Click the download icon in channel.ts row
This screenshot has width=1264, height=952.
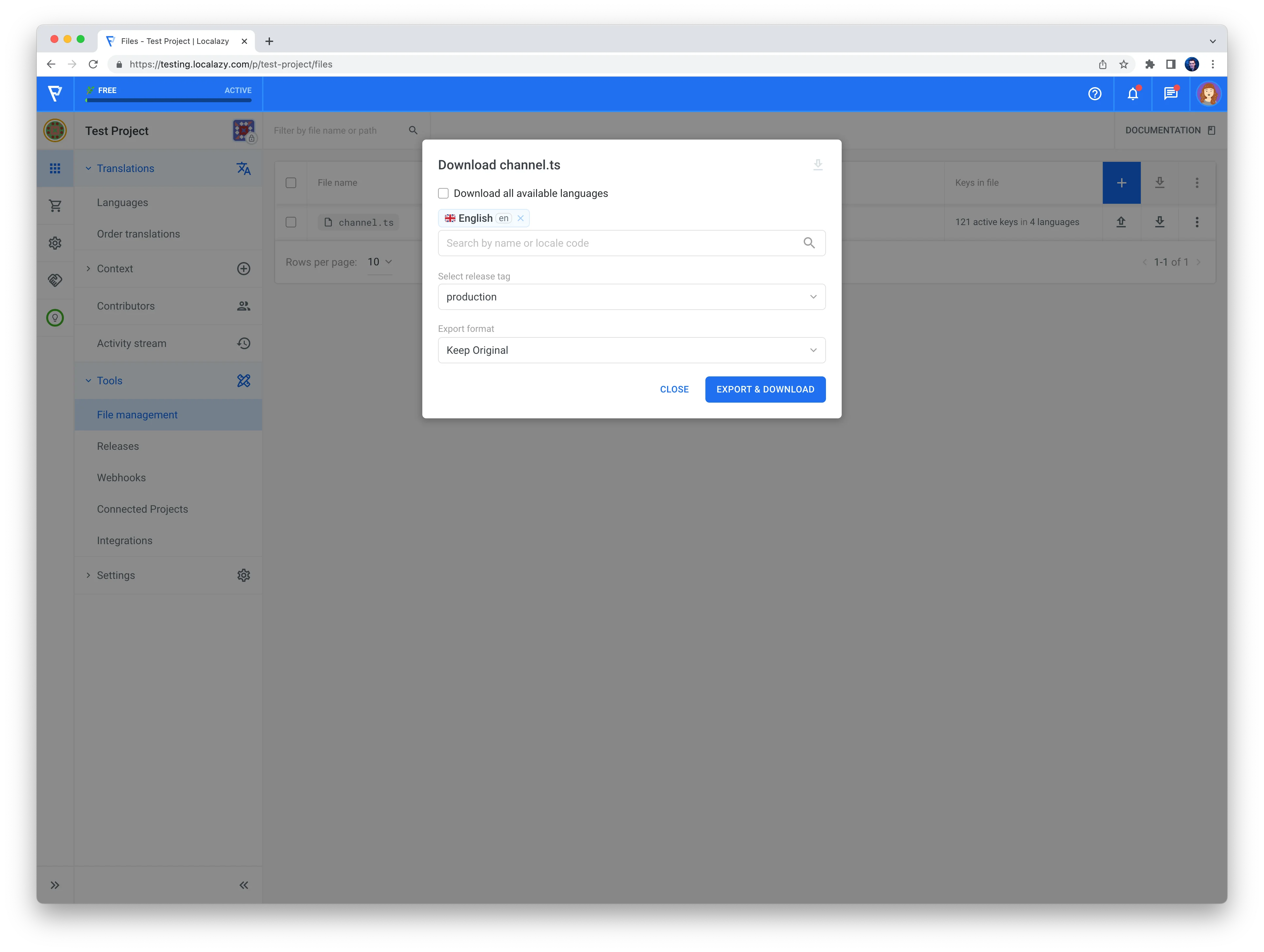[x=1159, y=222]
